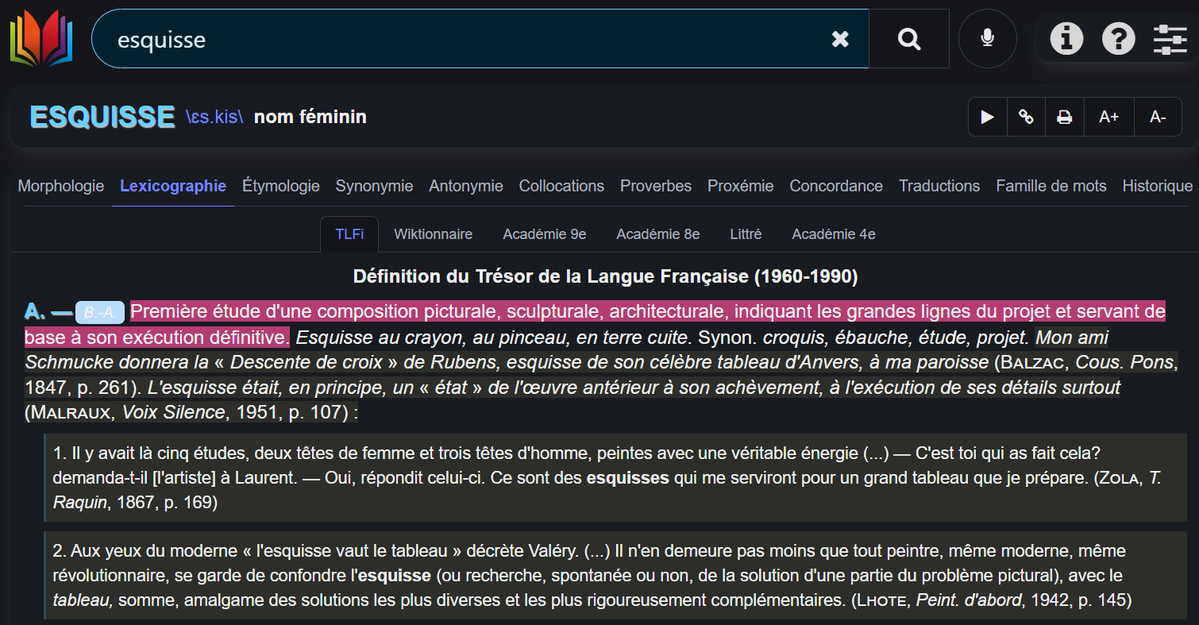The height and width of the screenshot is (625, 1199).
Task: Open the Famille de mots tab
Action: tap(1051, 186)
